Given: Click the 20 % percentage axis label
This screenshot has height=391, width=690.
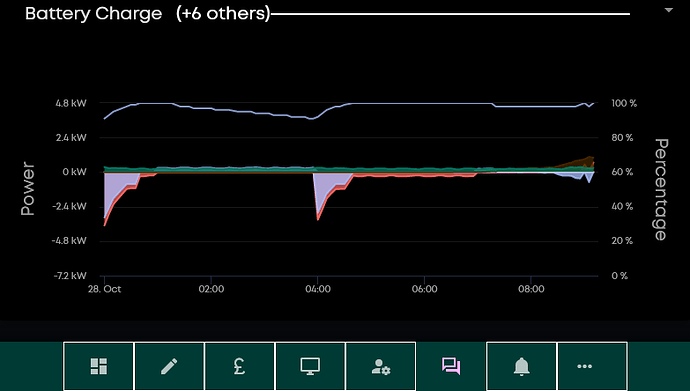Looking at the screenshot, I should (622, 241).
